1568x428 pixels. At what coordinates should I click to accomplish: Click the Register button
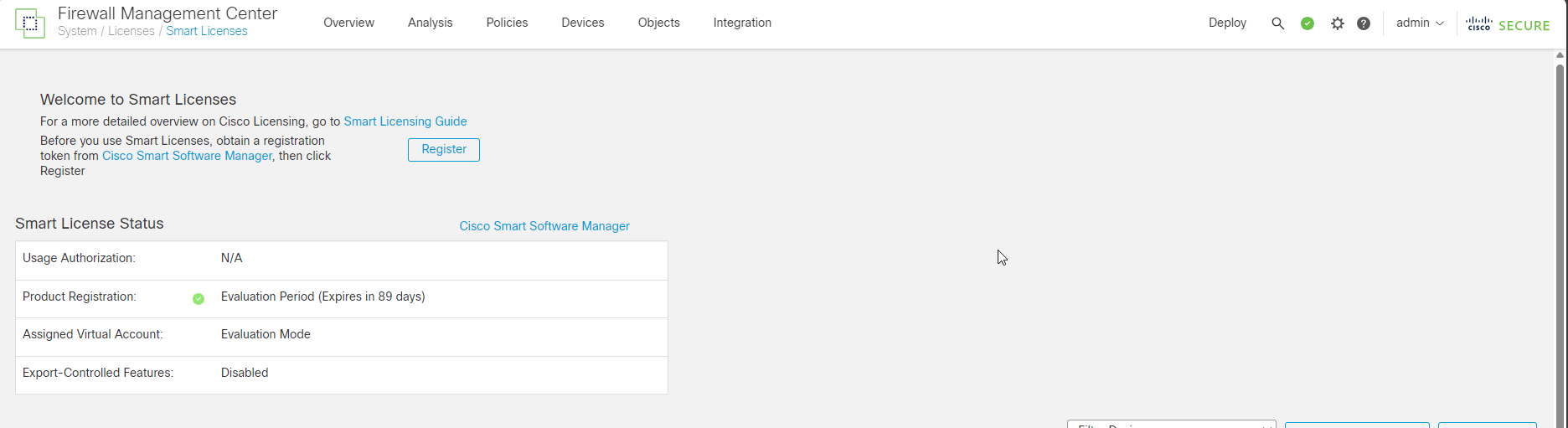coord(443,149)
